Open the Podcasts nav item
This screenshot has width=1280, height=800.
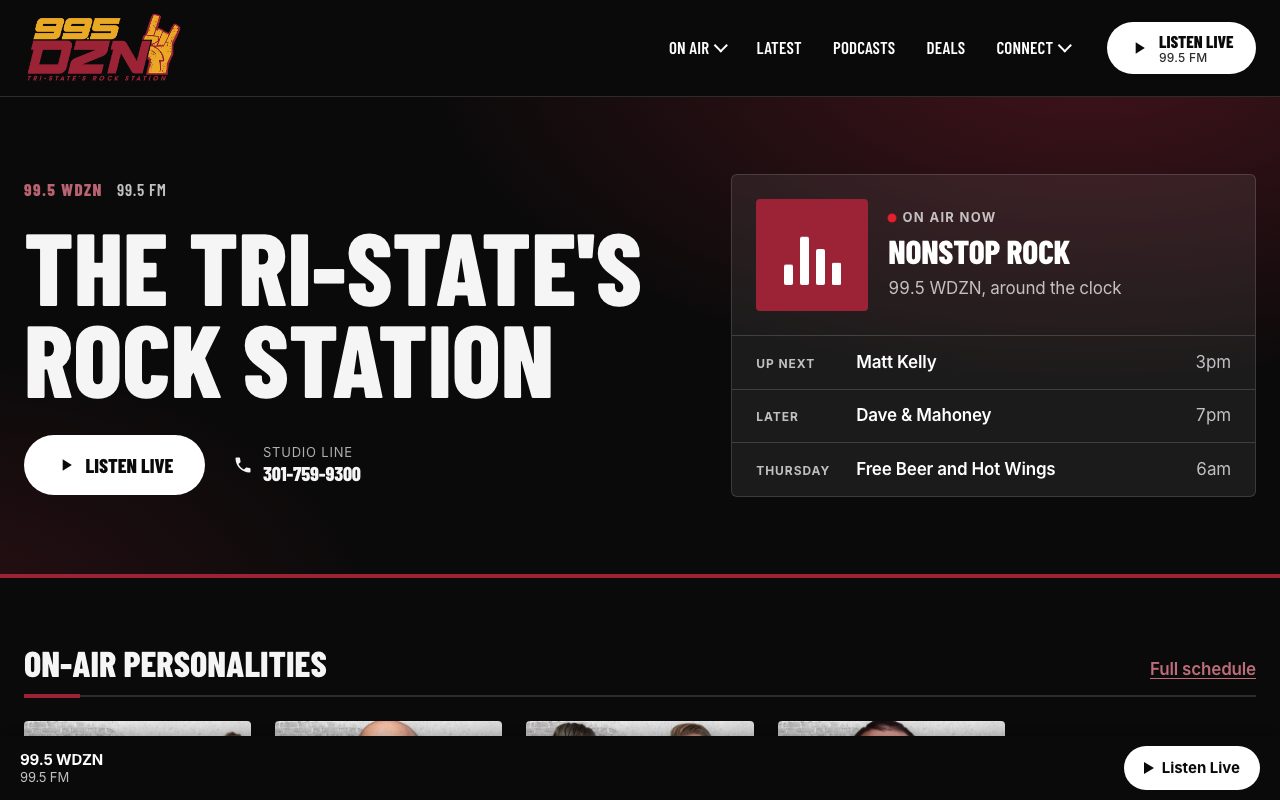point(864,48)
